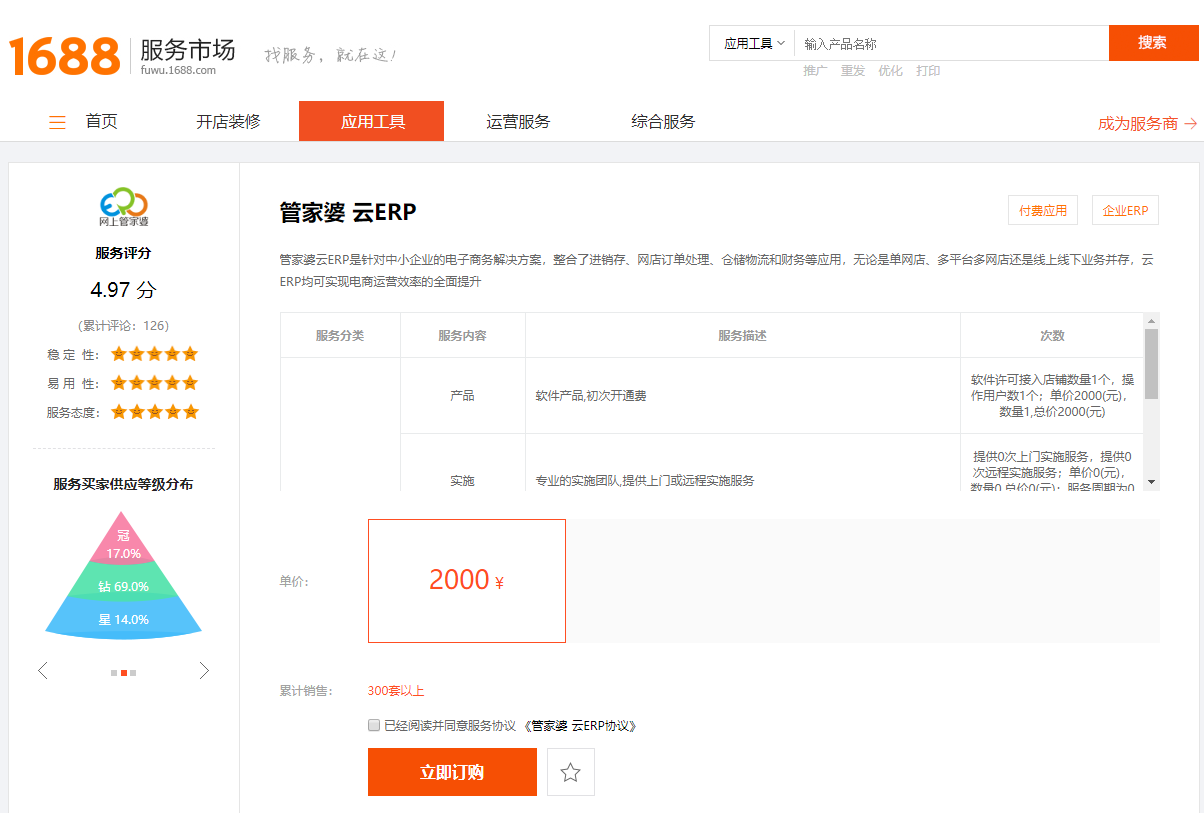Click the 网上管家婆 cloud logo
Viewport: 1204px width, 813px height.
click(124, 205)
